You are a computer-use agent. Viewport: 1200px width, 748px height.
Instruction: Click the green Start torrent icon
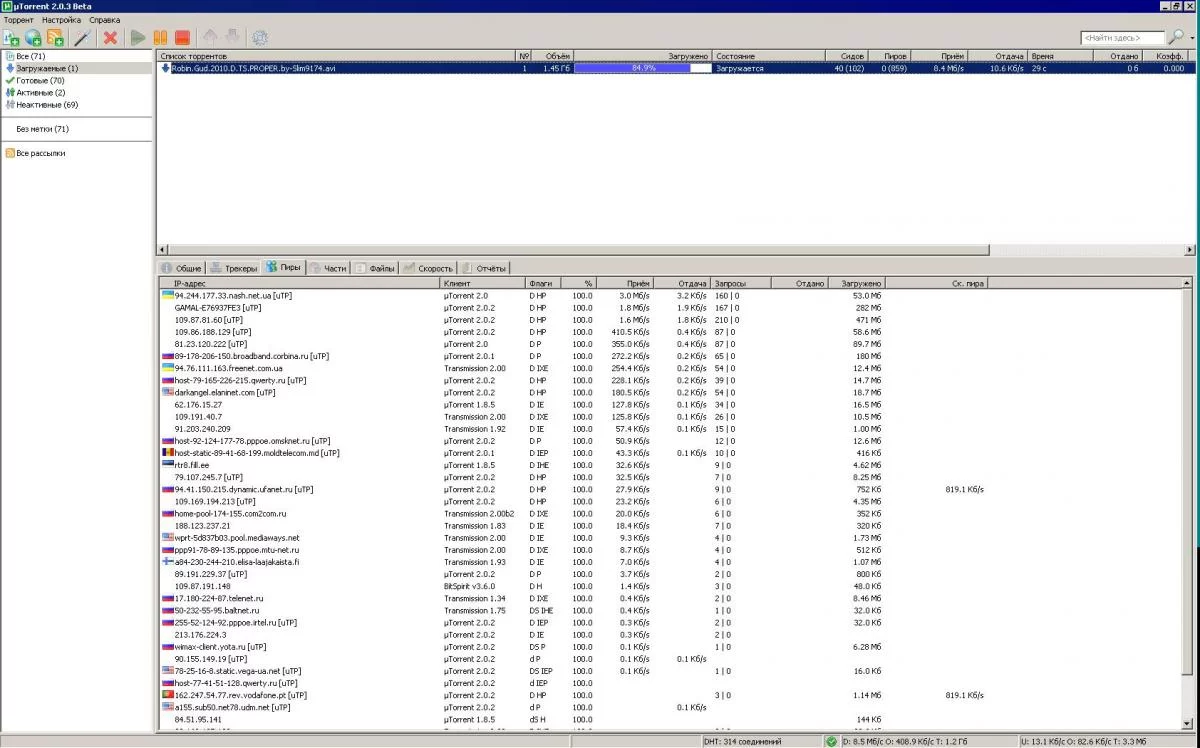click(x=138, y=38)
